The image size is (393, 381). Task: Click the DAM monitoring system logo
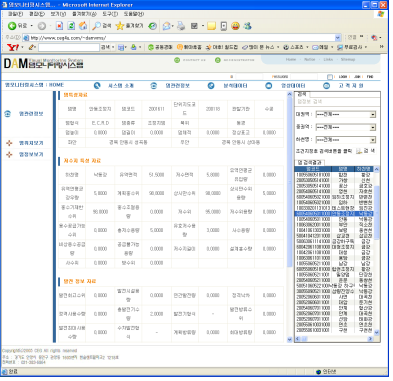[x=43, y=63]
